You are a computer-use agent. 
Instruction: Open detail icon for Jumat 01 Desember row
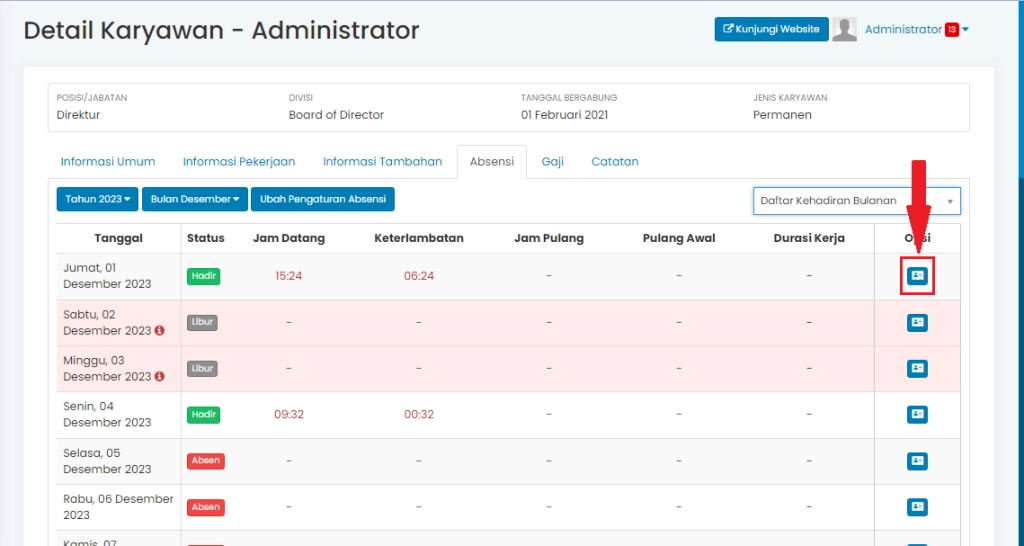(x=917, y=275)
